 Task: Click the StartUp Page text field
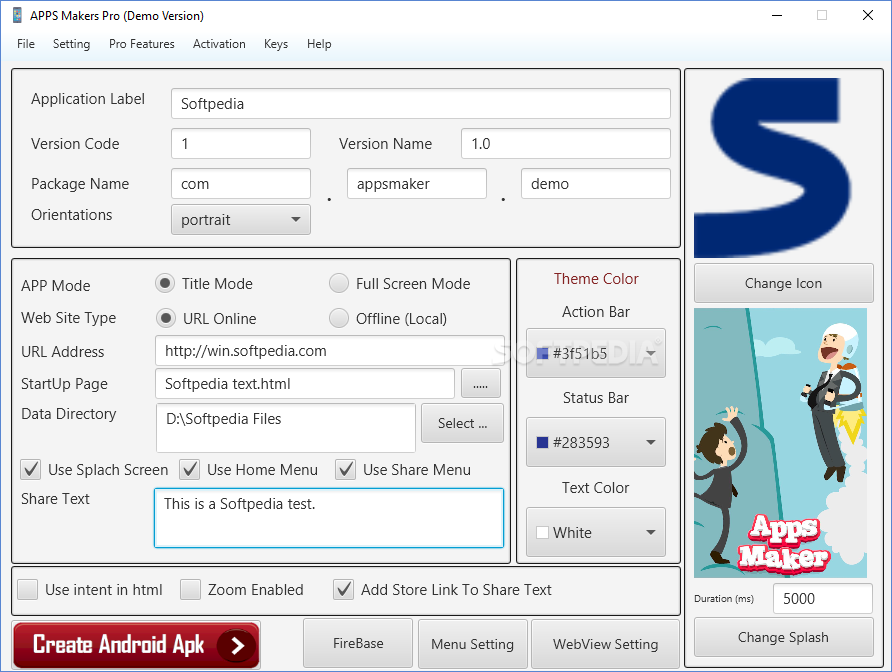[304, 384]
